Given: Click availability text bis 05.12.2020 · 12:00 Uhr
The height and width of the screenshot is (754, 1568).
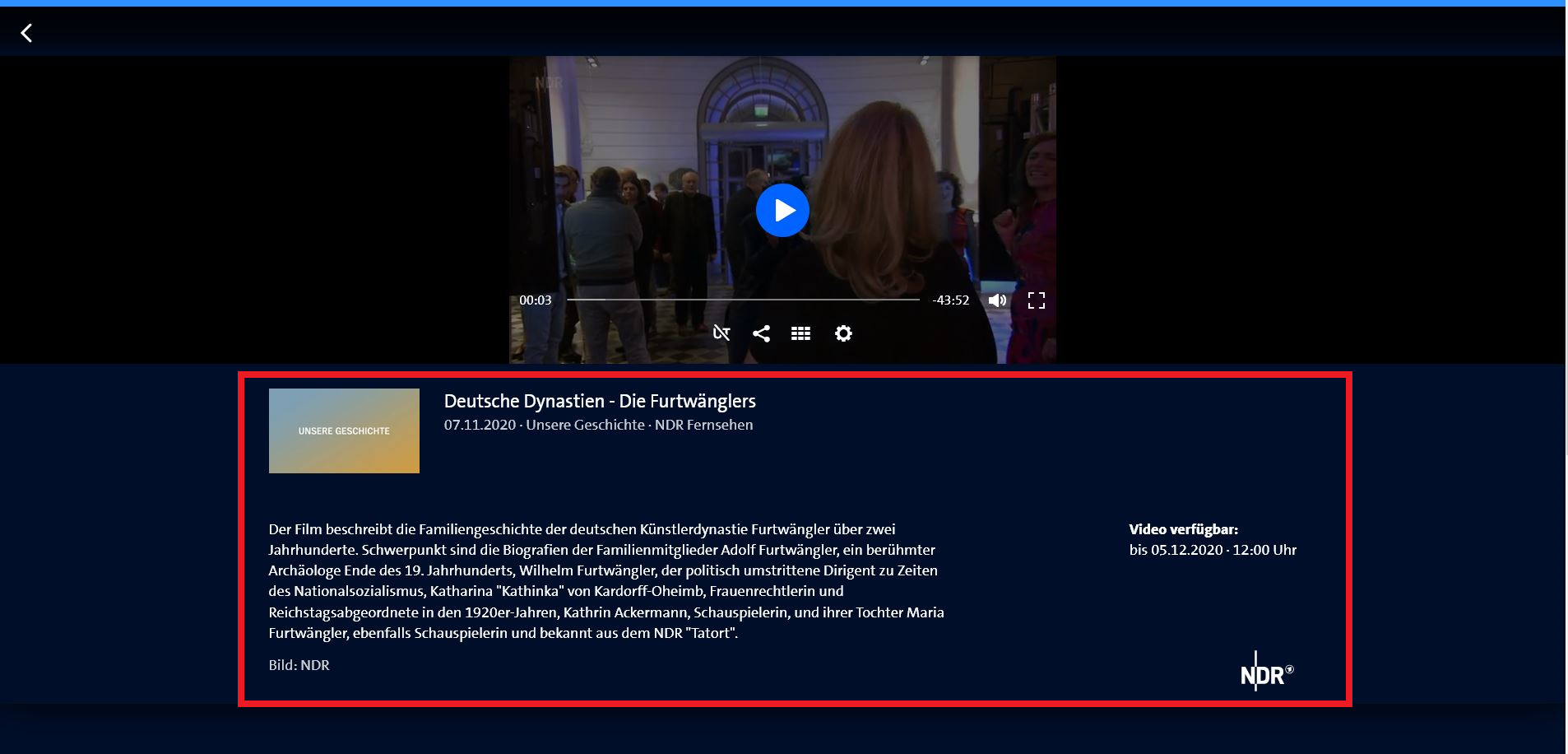Looking at the screenshot, I should click(1213, 550).
